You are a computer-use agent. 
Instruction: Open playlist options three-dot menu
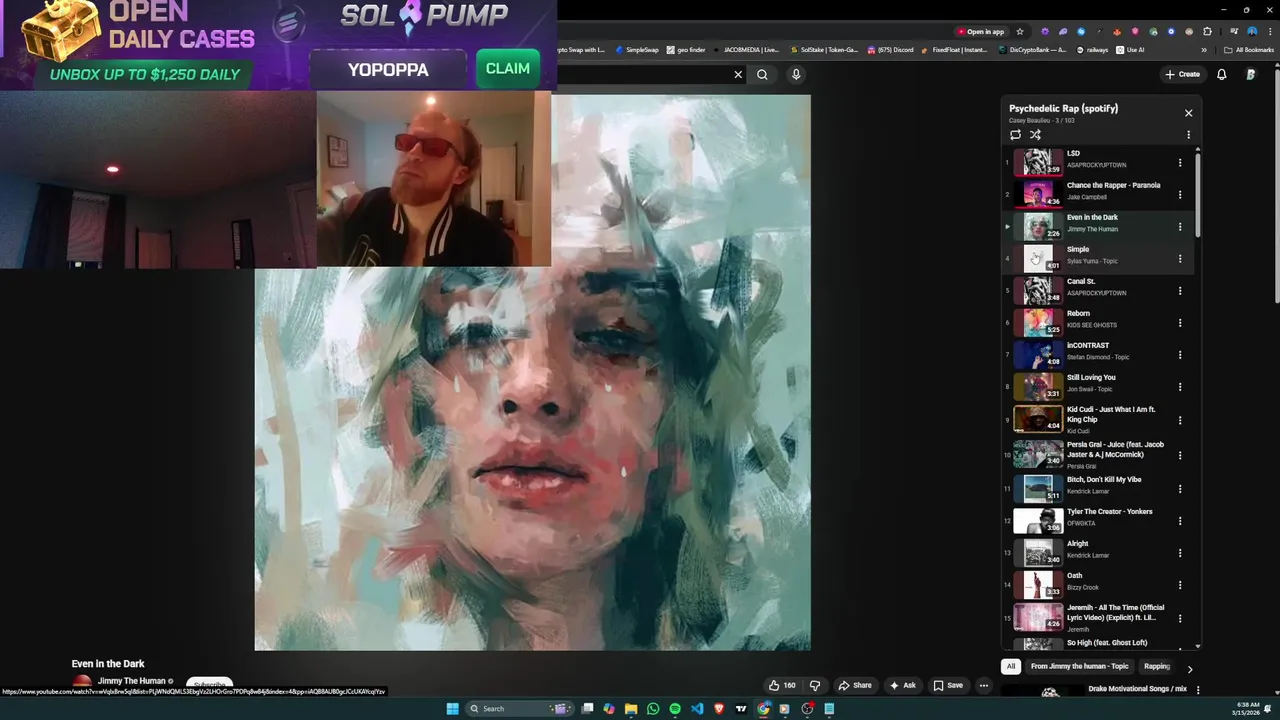(x=1188, y=135)
